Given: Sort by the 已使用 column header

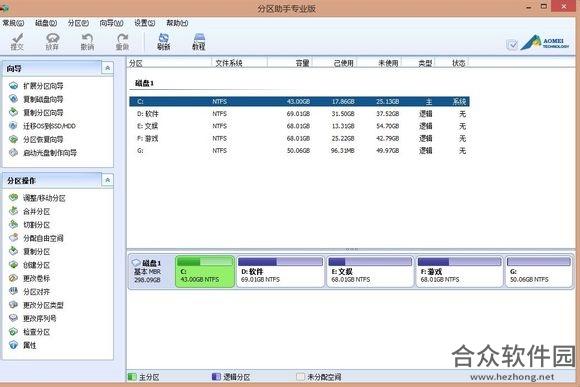Looking at the screenshot, I should click(335, 63).
